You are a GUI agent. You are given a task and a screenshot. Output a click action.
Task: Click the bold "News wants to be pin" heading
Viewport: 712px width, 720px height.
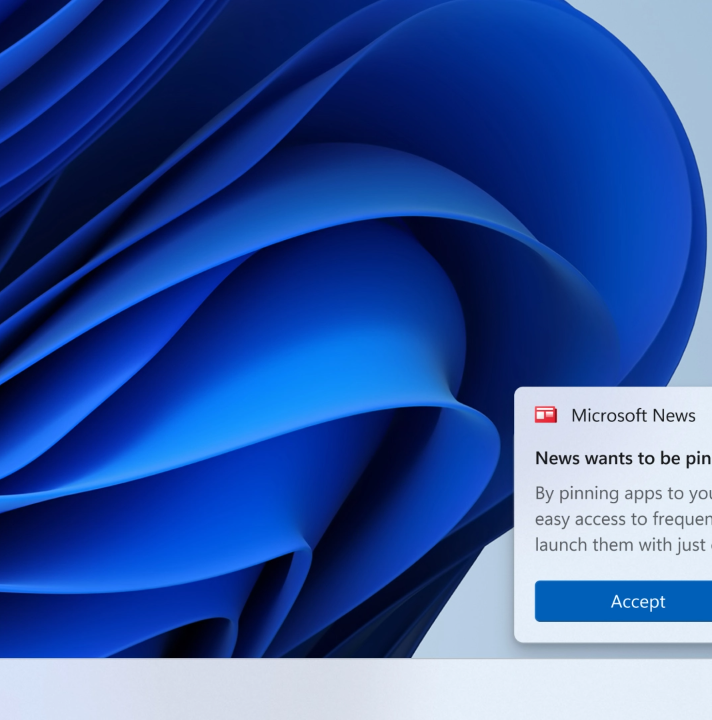pos(623,458)
